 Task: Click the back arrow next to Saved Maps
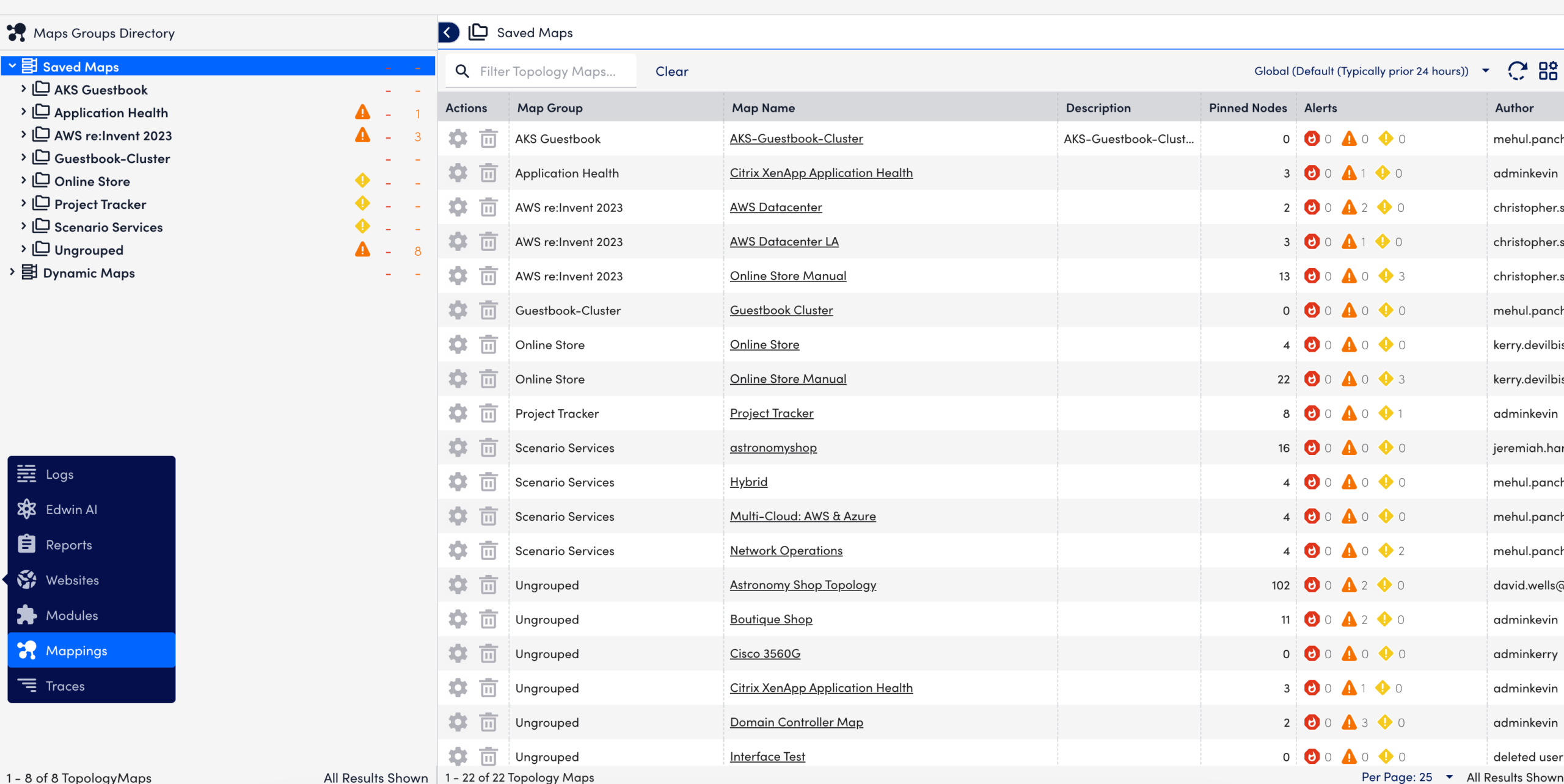click(448, 32)
